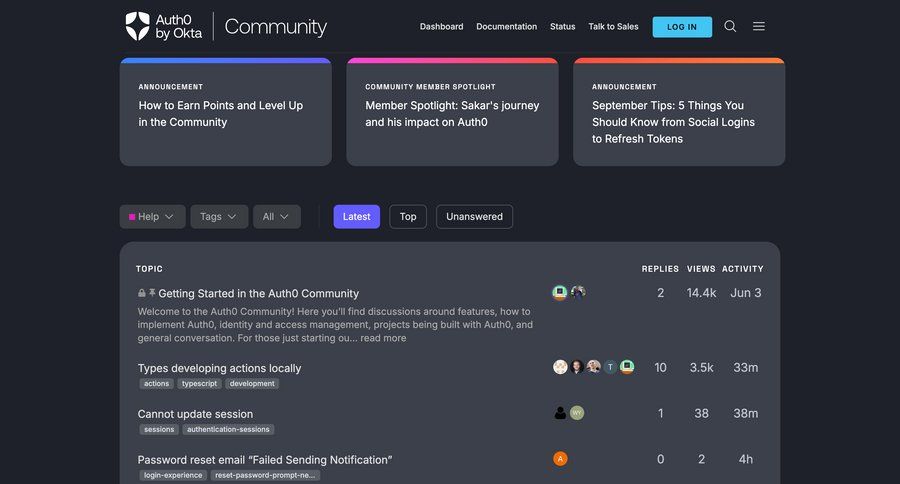Screen dimensions: 900x484
Task: Click black silhouette avatar in Cannot update session row
Action: 560,413
